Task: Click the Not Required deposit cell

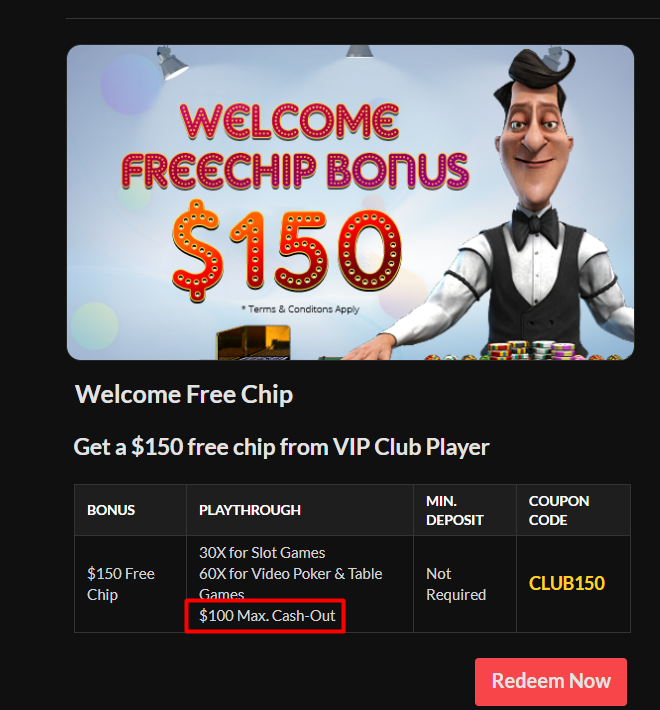Action: click(456, 584)
